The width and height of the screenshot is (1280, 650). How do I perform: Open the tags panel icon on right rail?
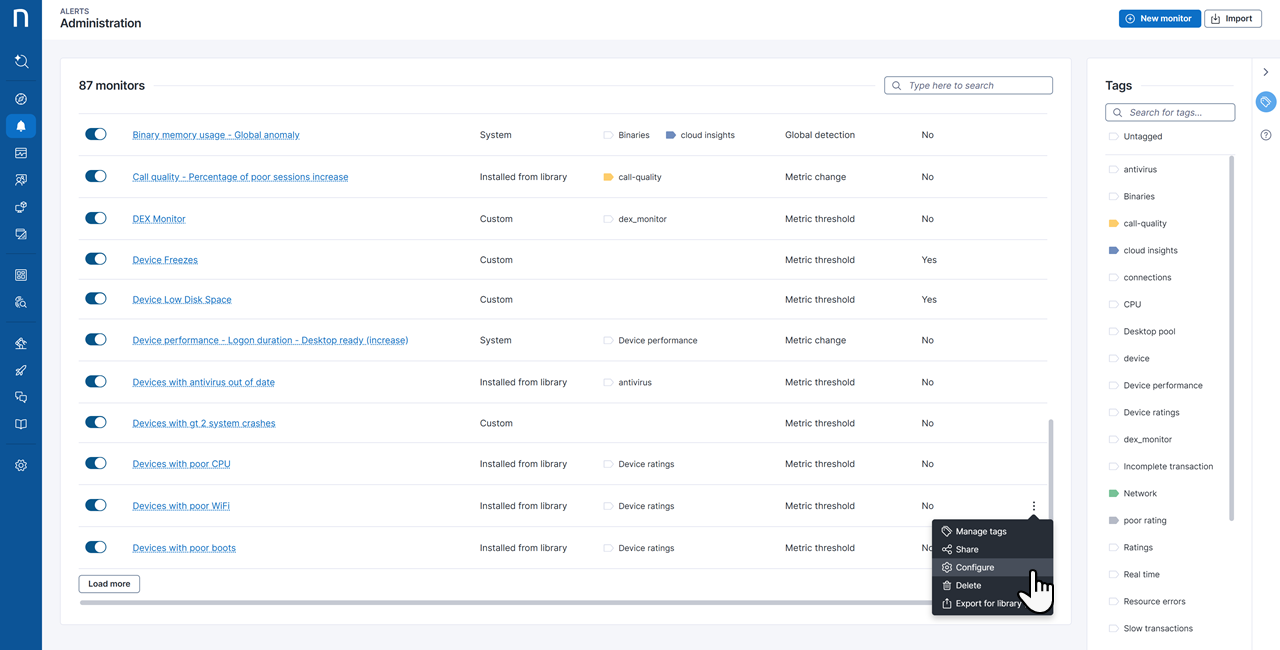pos(1266,102)
